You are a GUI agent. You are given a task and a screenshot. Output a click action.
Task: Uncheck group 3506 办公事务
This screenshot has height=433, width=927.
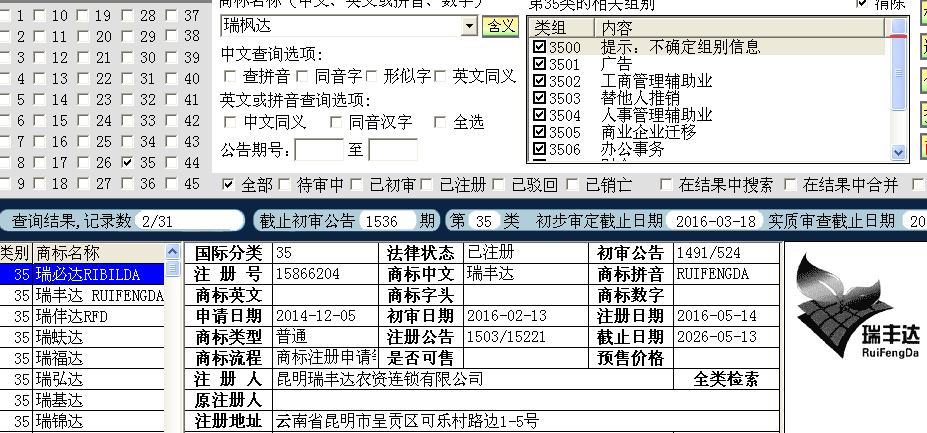pos(539,149)
